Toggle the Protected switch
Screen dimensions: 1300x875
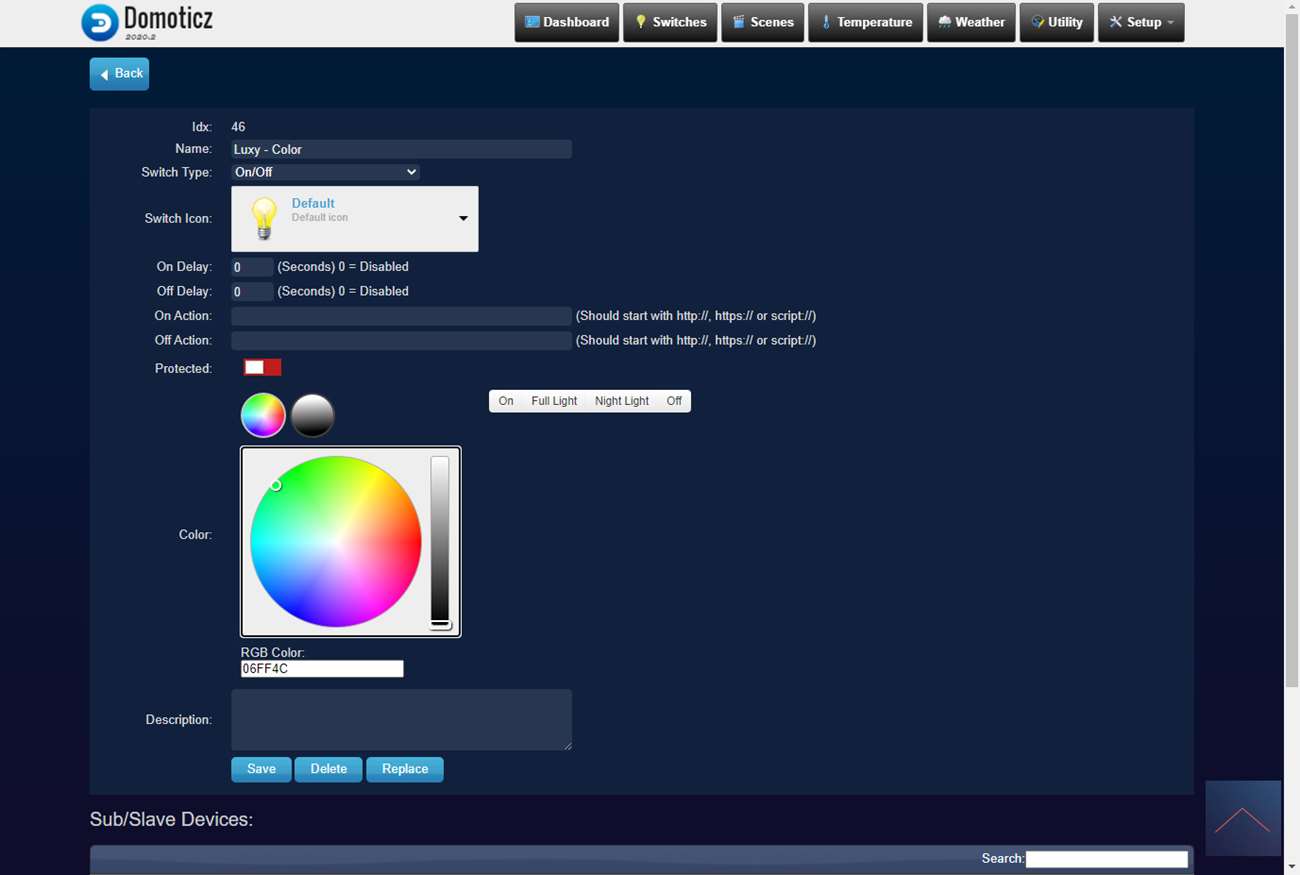point(263,368)
